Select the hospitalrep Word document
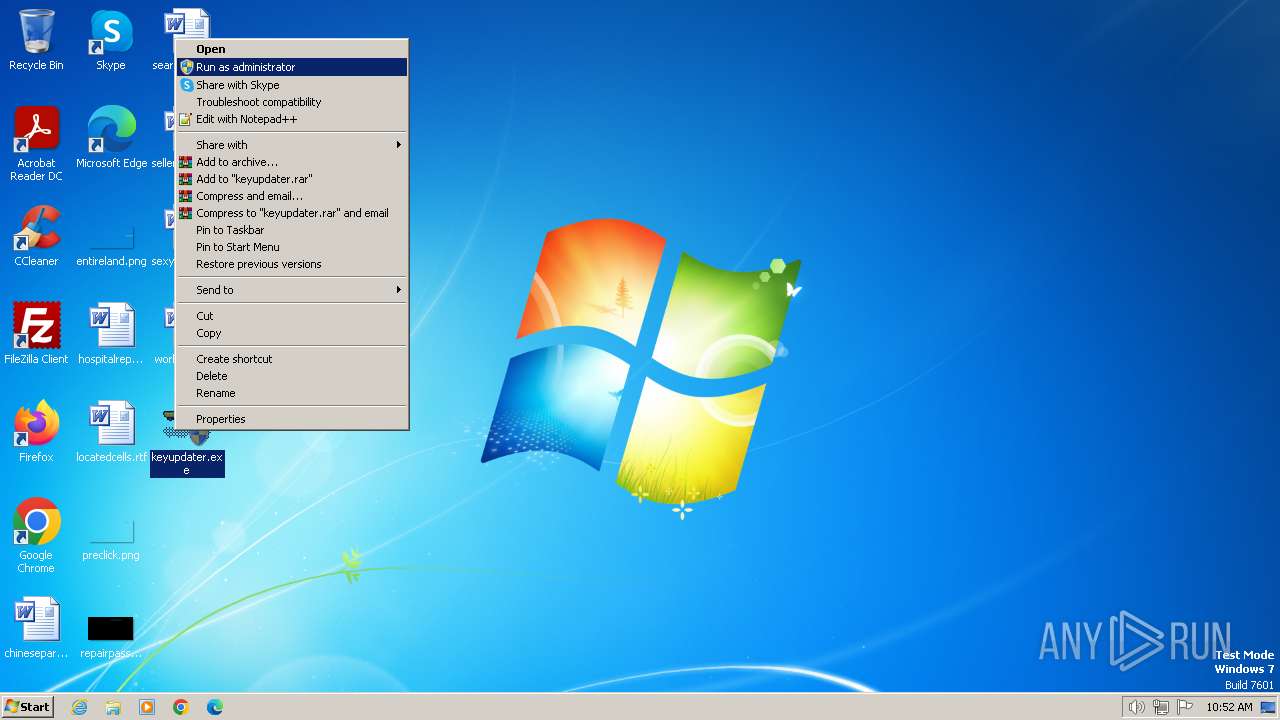Image resolution: width=1280 pixels, height=720 pixels. coord(111,334)
